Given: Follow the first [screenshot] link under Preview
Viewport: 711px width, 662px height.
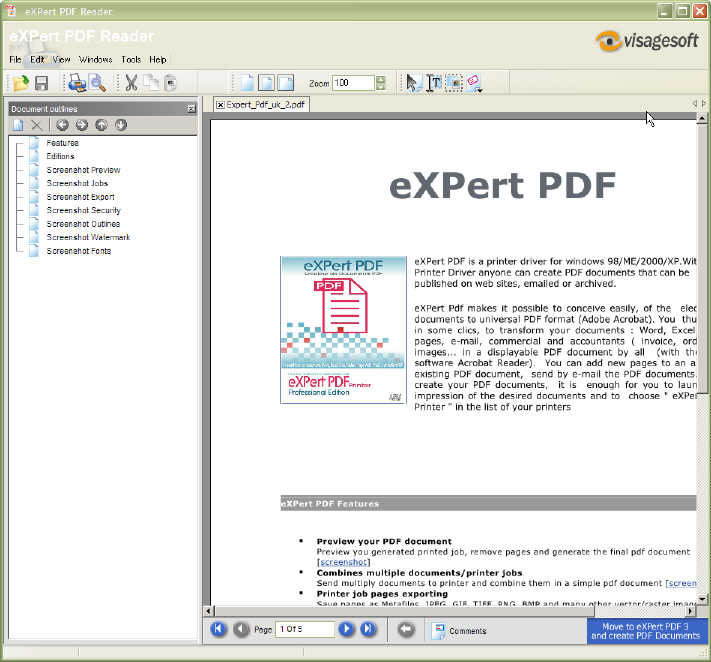Looking at the screenshot, I should pyautogui.click(x=344, y=562).
